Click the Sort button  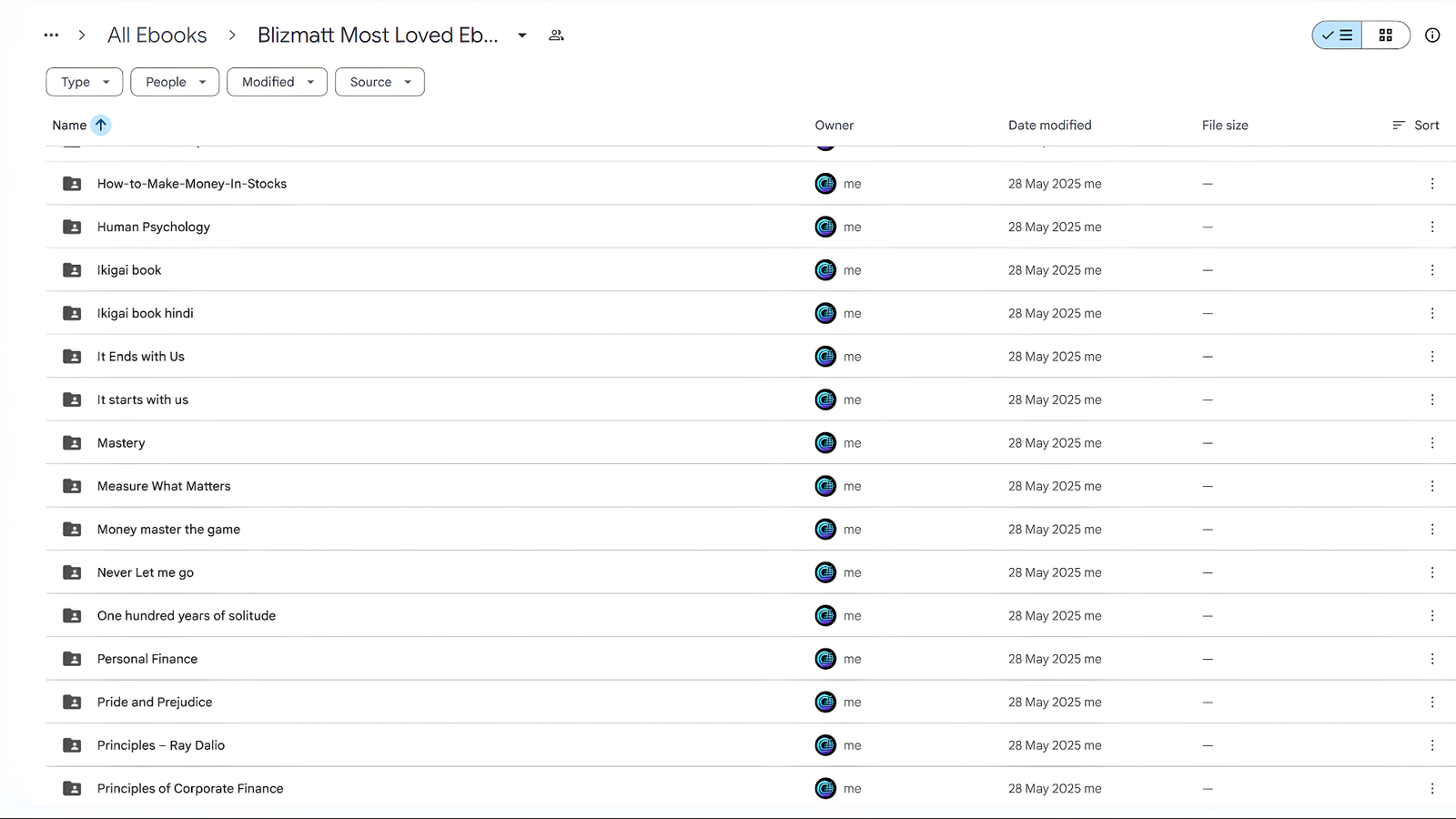click(x=1416, y=126)
